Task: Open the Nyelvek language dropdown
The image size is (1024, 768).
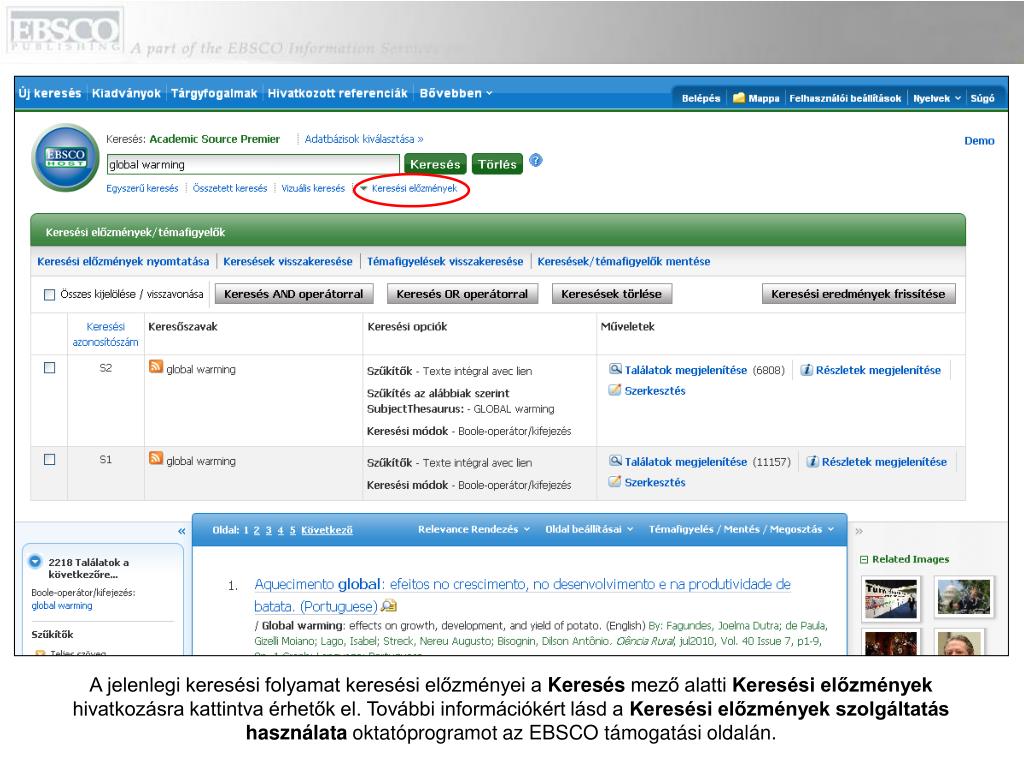Action: (x=936, y=98)
